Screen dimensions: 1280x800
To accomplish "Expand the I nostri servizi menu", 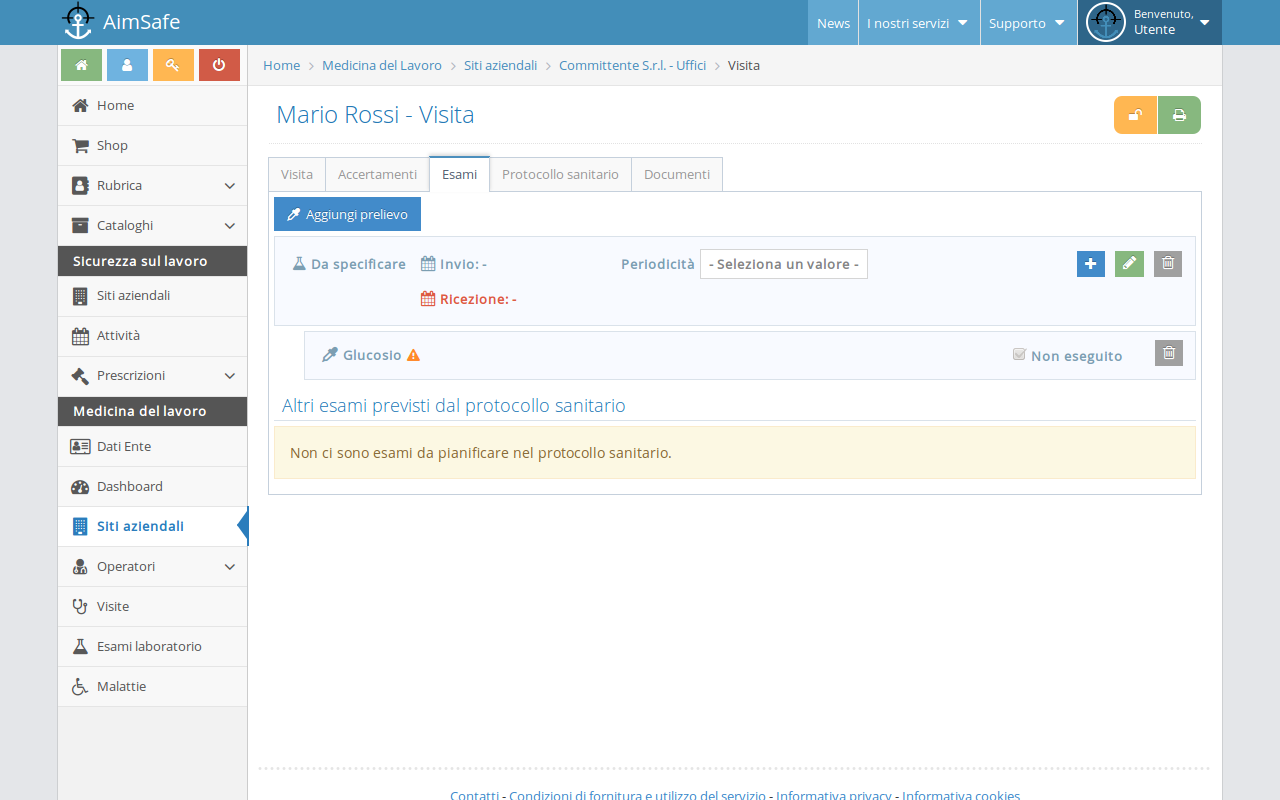I will click(x=918, y=23).
